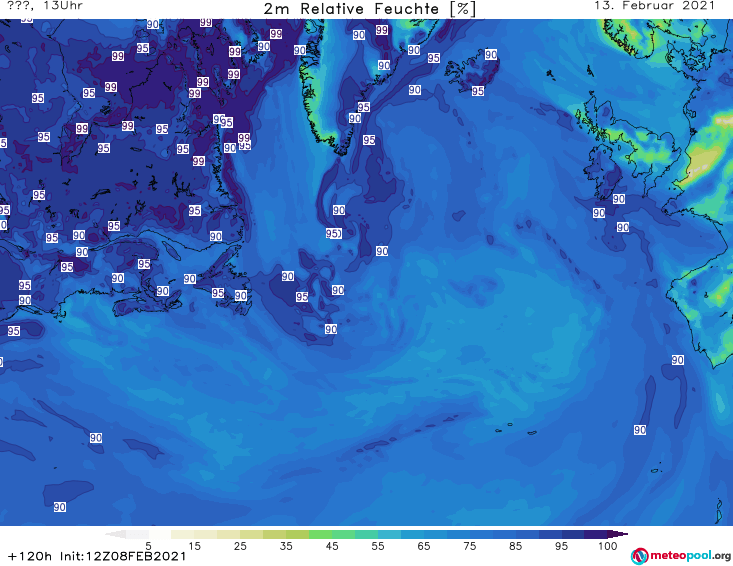Click the scale label '65'
Viewport: 733px width, 566px height.
click(424, 546)
